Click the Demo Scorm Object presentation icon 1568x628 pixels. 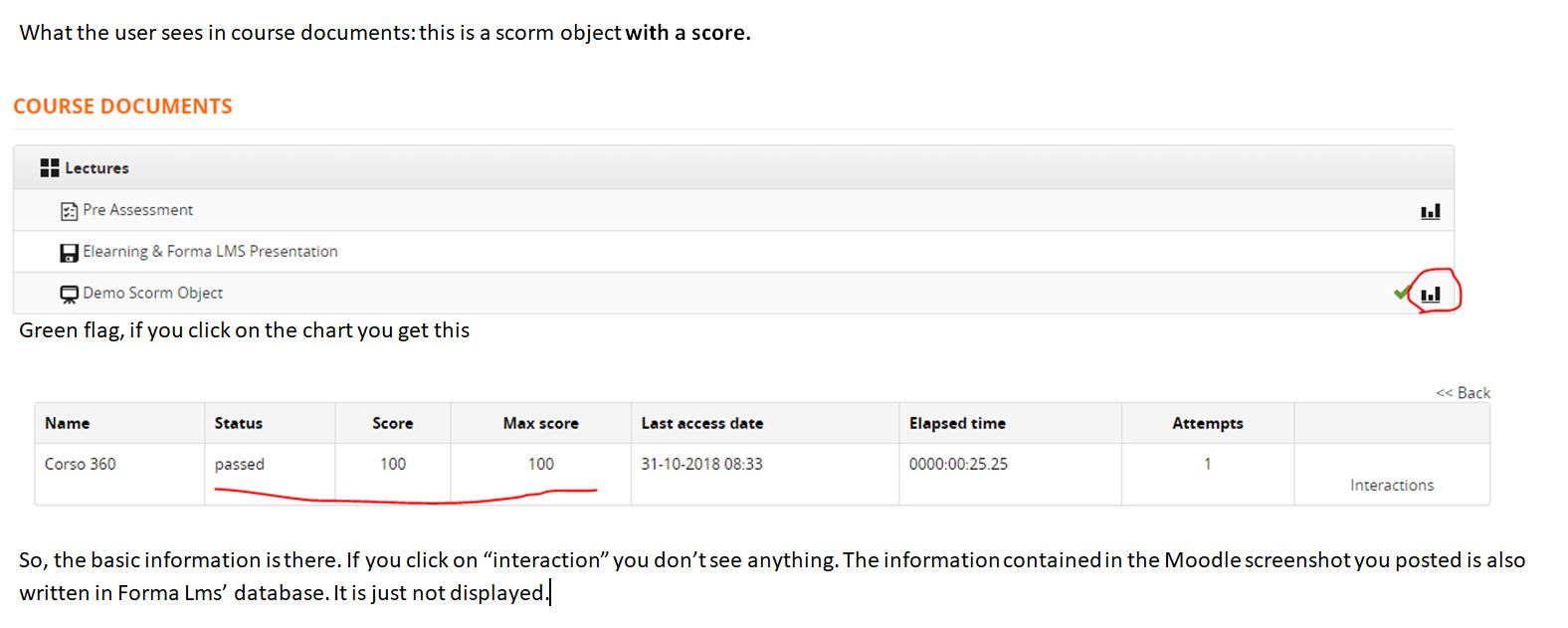coord(69,294)
